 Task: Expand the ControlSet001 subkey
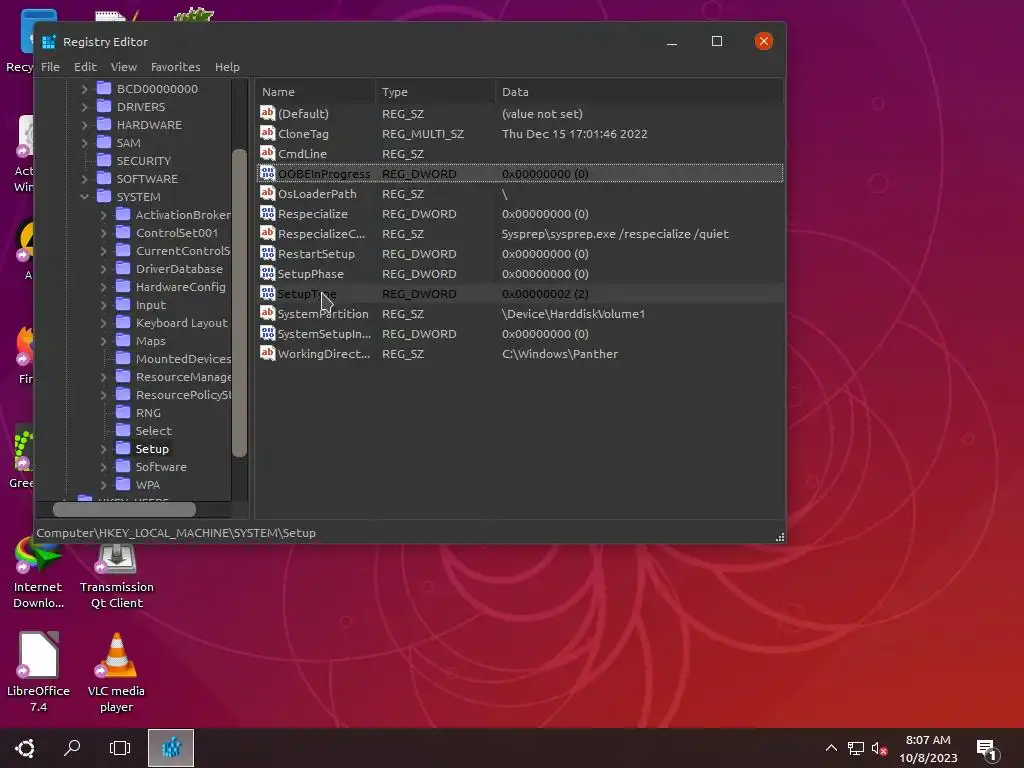point(103,232)
